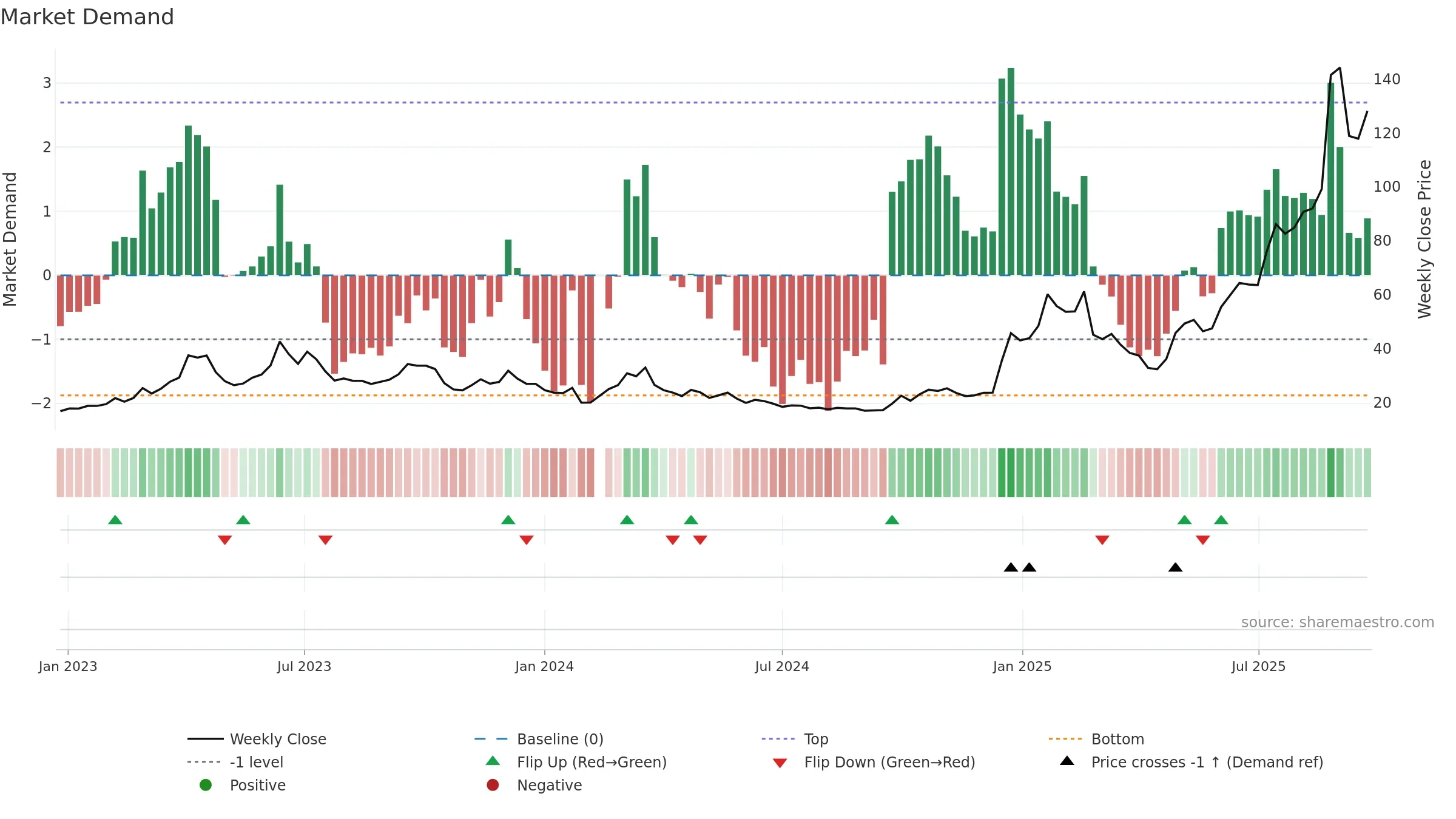Click the vertical Weekly Close Price axis title
The image size is (1456, 819).
point(1424,239)
